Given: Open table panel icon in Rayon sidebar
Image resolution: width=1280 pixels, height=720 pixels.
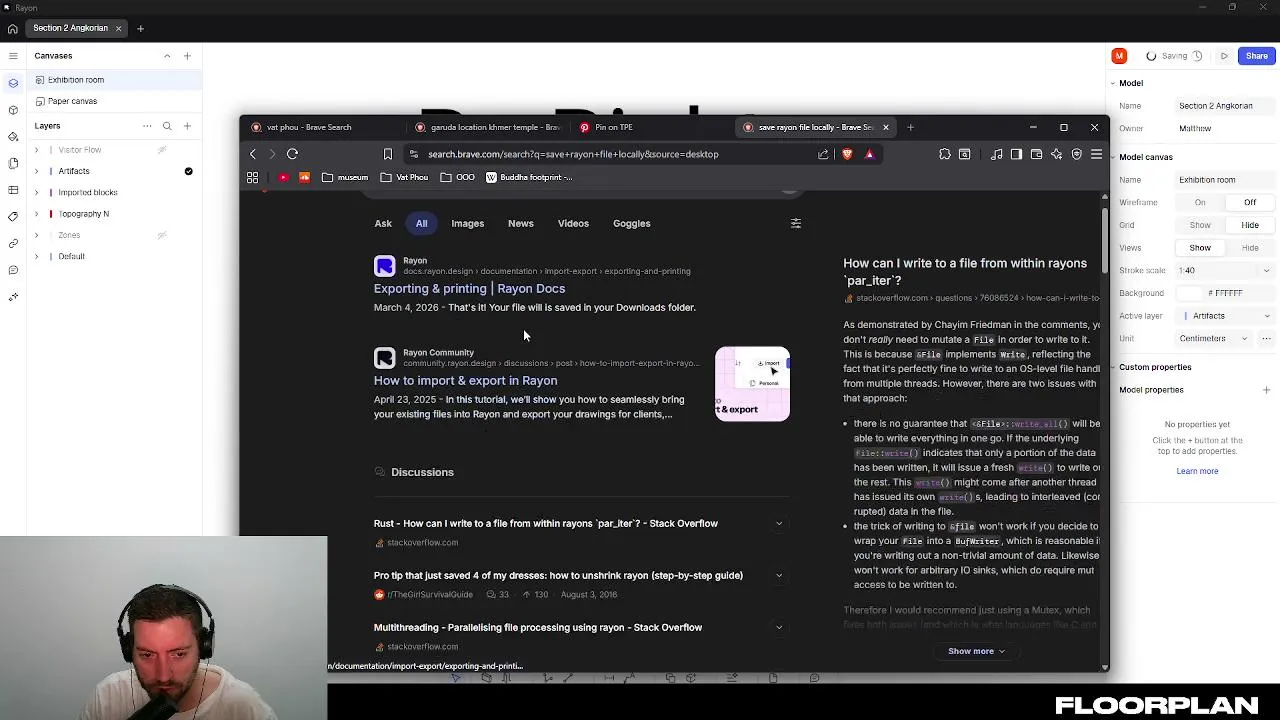Looking at the screenshot, I should (13, 190).
